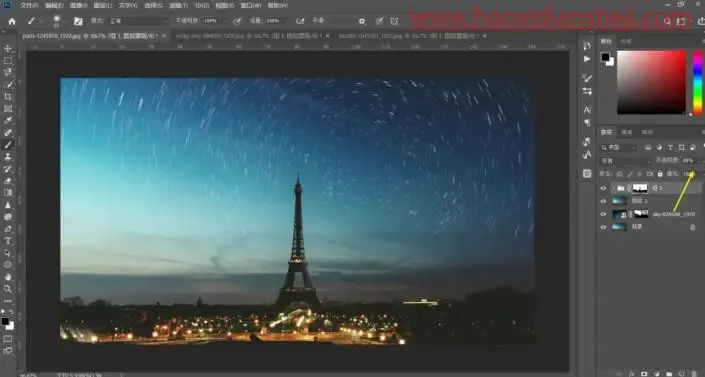Select the Move tool
Viewport: 705px width, 377px height.
point(8,48)
